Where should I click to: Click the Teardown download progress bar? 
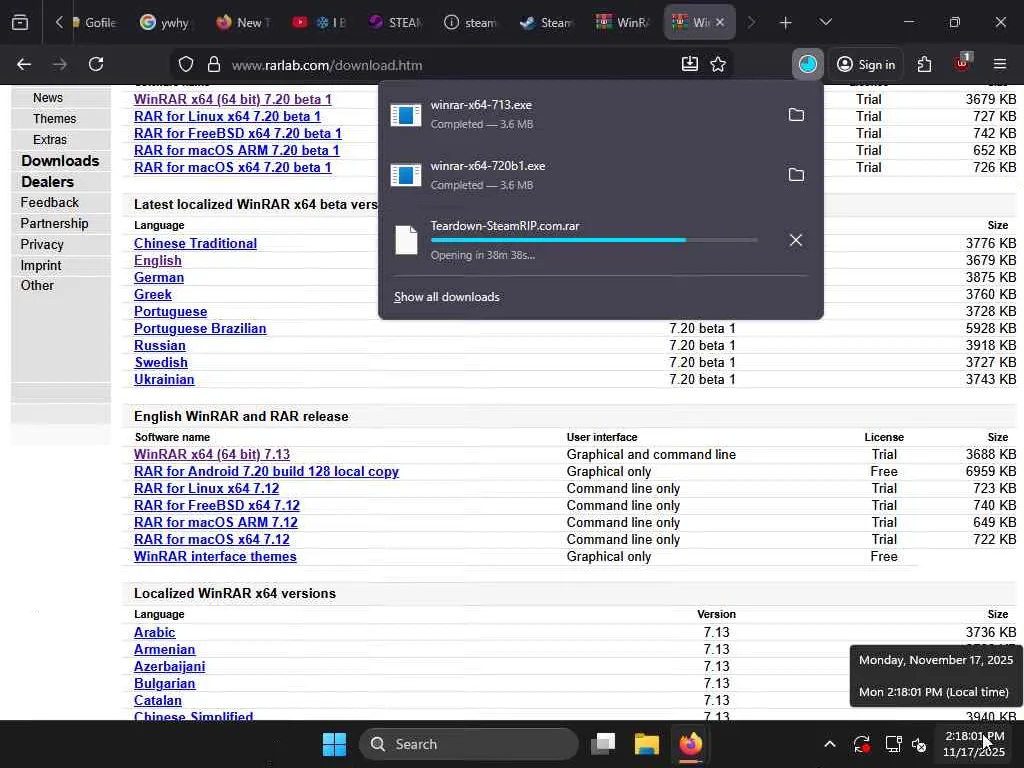[594, 240]
